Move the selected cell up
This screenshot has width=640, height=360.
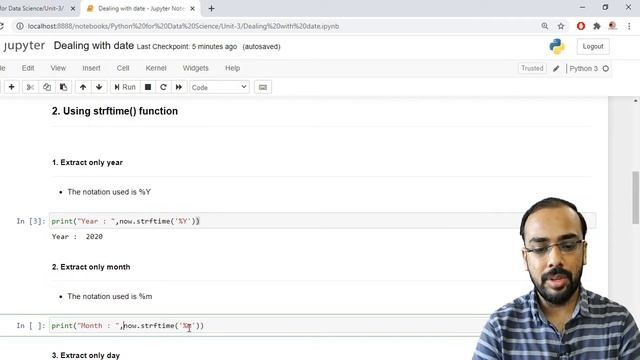point(83,87)
